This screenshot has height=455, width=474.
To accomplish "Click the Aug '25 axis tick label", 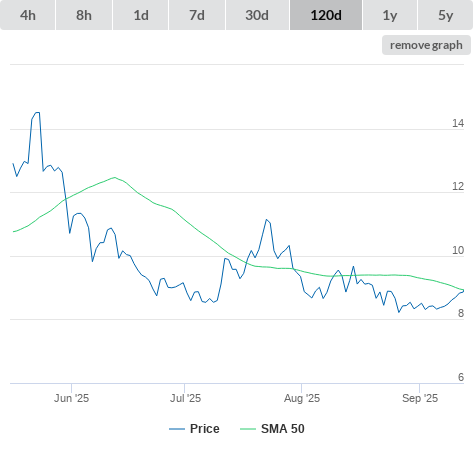I will (302, 398).
